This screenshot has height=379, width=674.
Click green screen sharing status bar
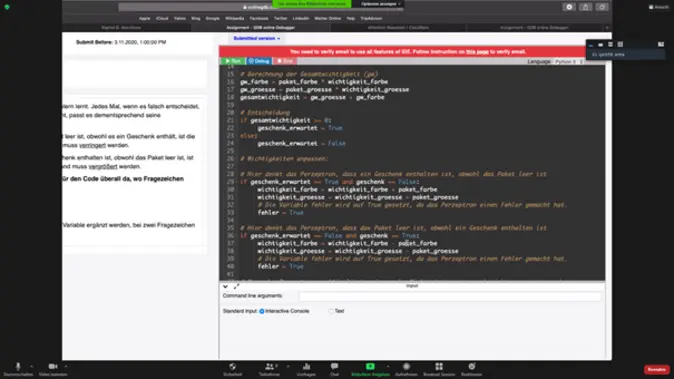pos(312,4)
